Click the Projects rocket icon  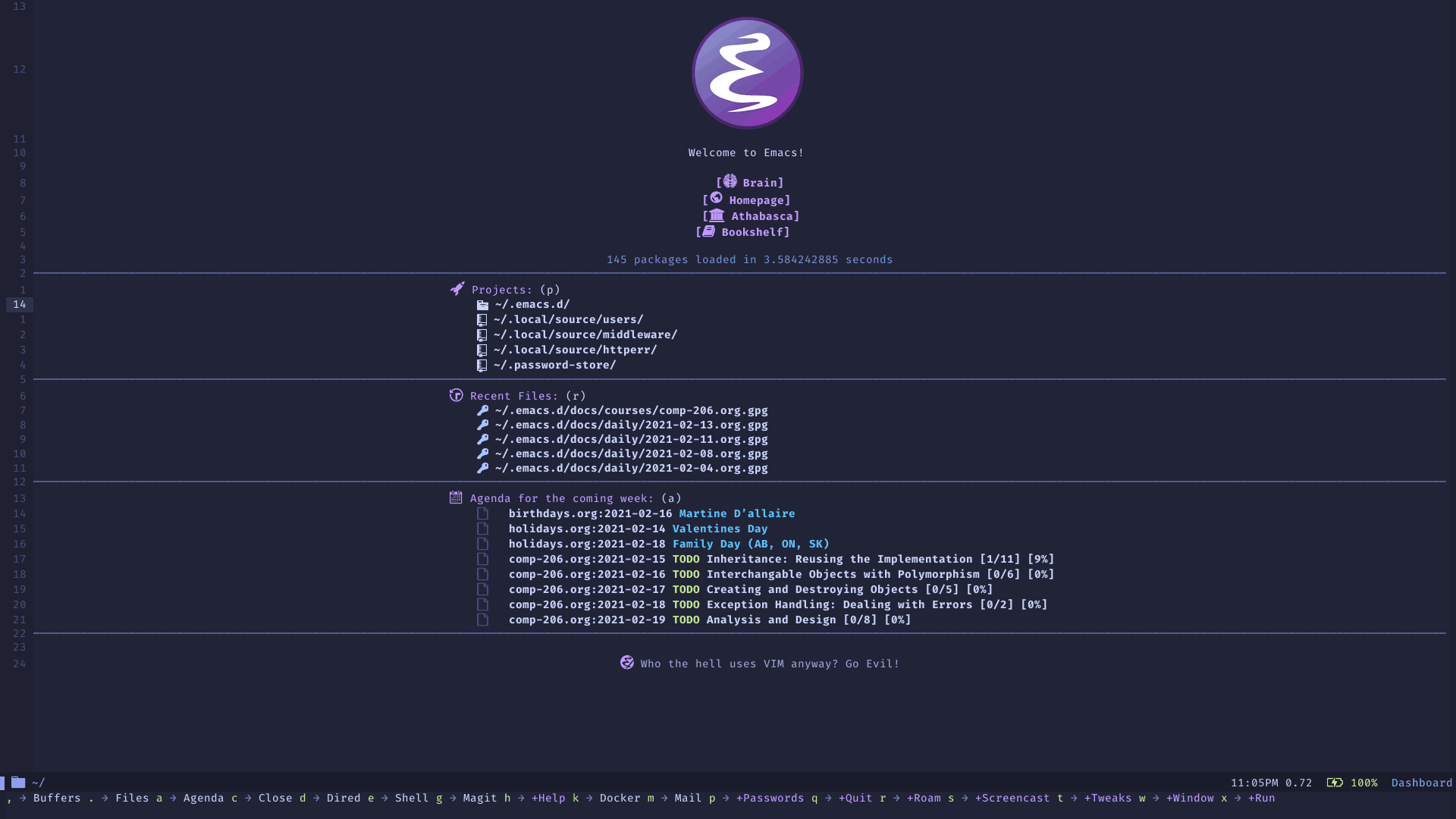click(x=456, y=288)
